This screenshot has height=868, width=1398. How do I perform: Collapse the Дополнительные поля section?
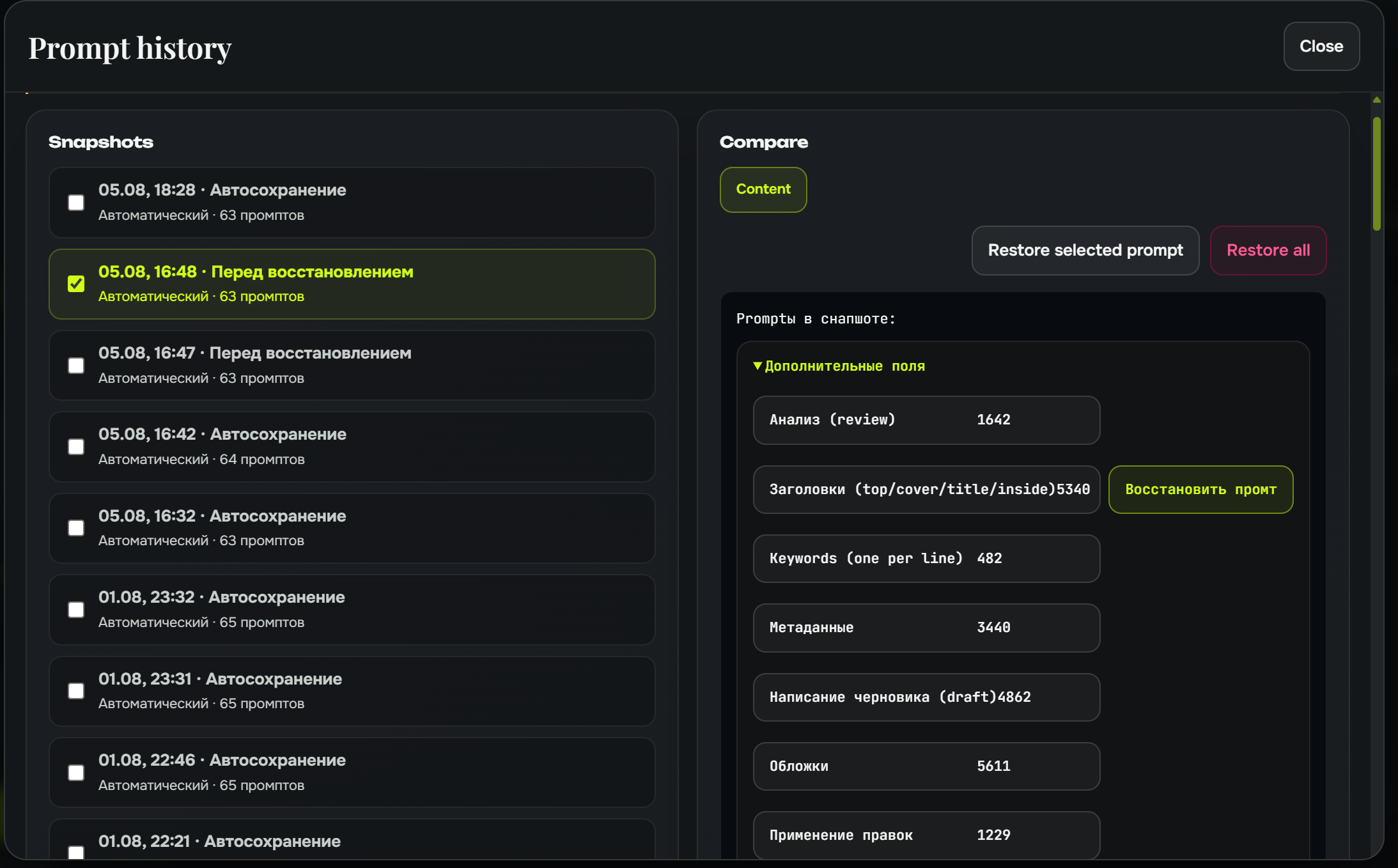click(839, 366)
